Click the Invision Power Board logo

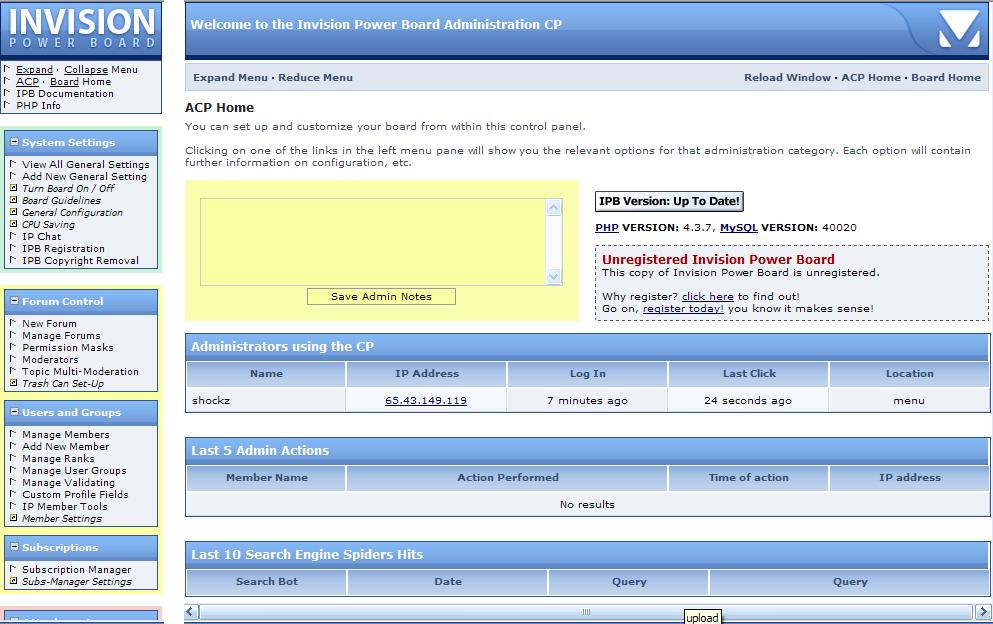tap(81, 29)
